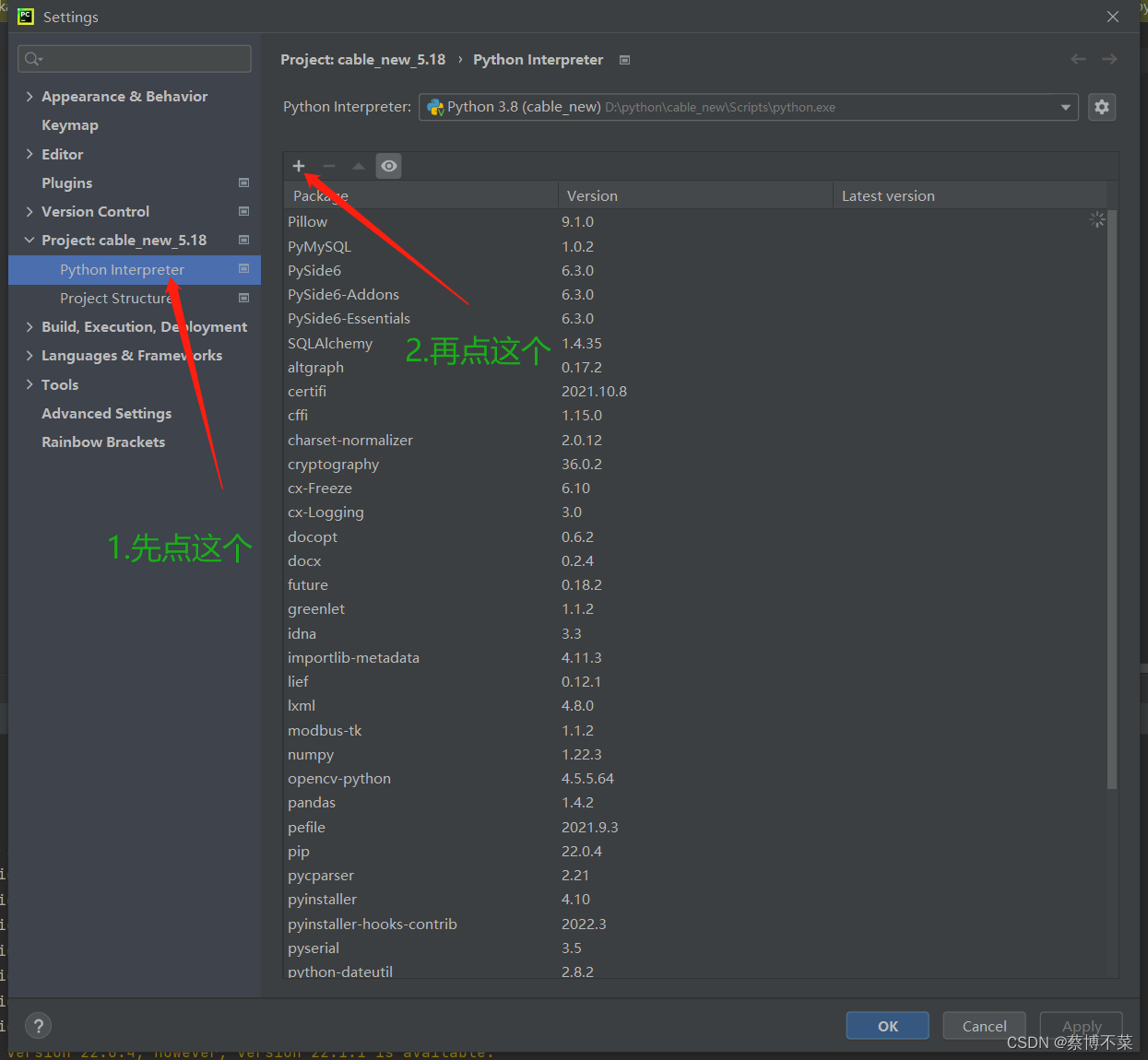Expand the Tools section

[30, 384]
